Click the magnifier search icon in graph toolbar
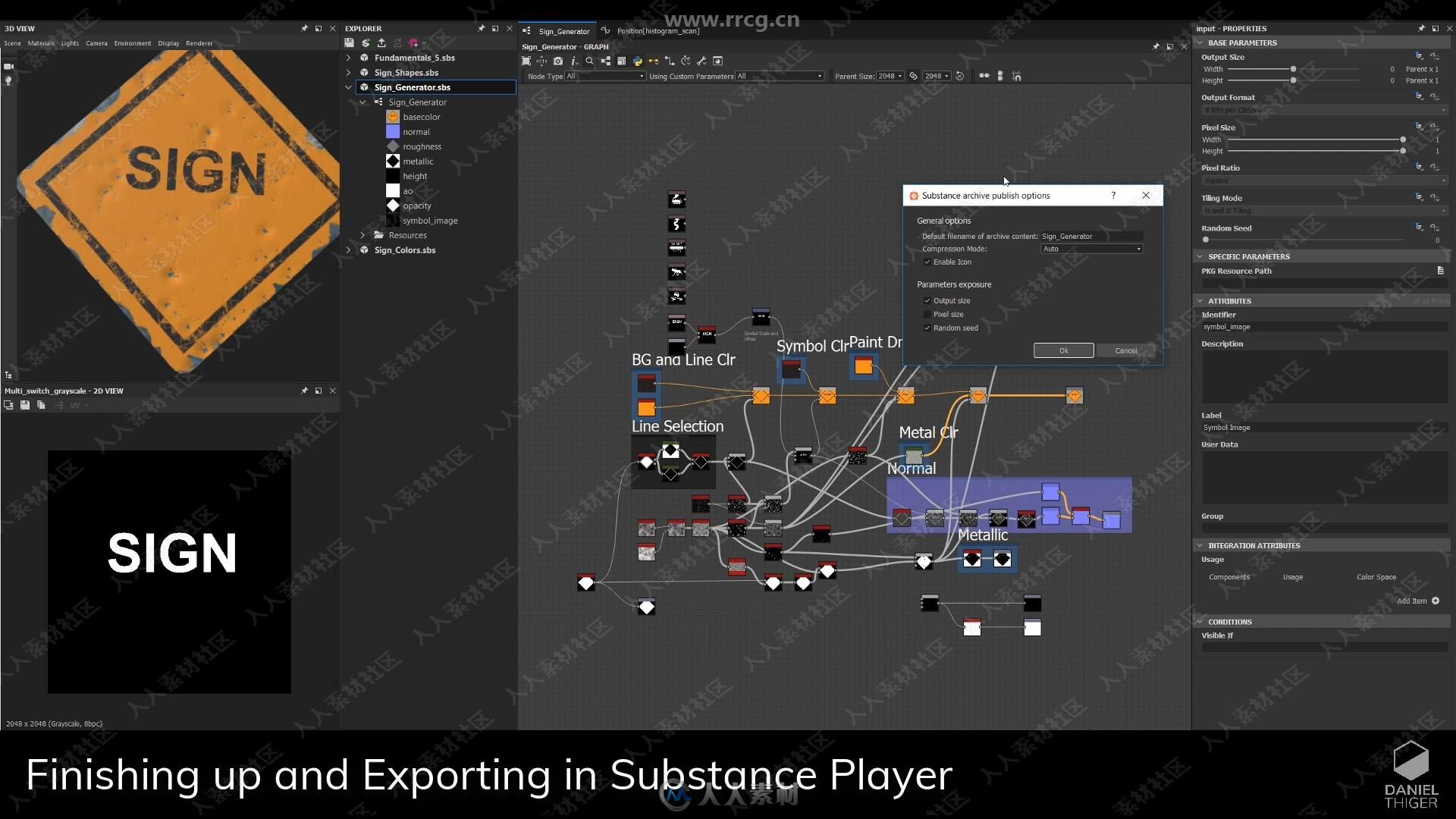1456x819 pixels. coord(589,61)
